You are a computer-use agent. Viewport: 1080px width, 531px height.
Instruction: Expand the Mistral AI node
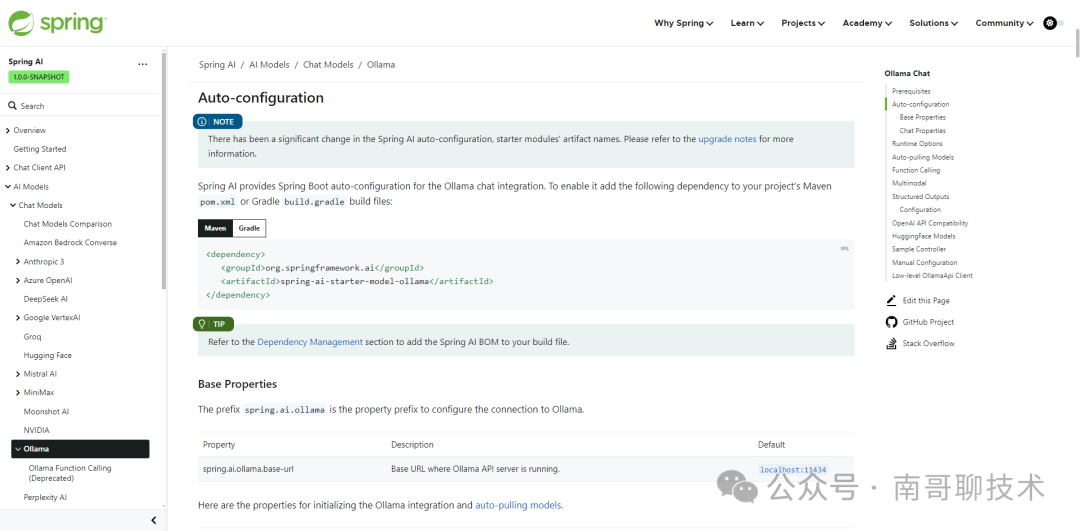coord(17,374)
